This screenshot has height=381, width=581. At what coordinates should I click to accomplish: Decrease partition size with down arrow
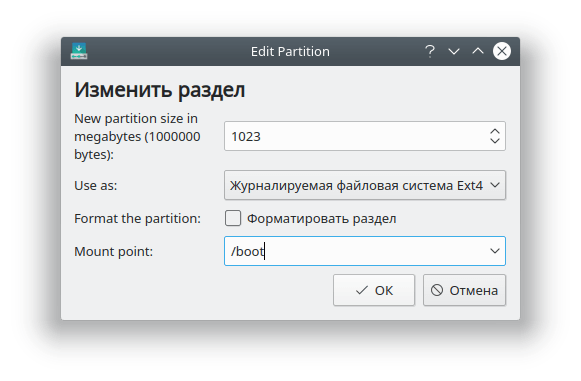(495, 141)
